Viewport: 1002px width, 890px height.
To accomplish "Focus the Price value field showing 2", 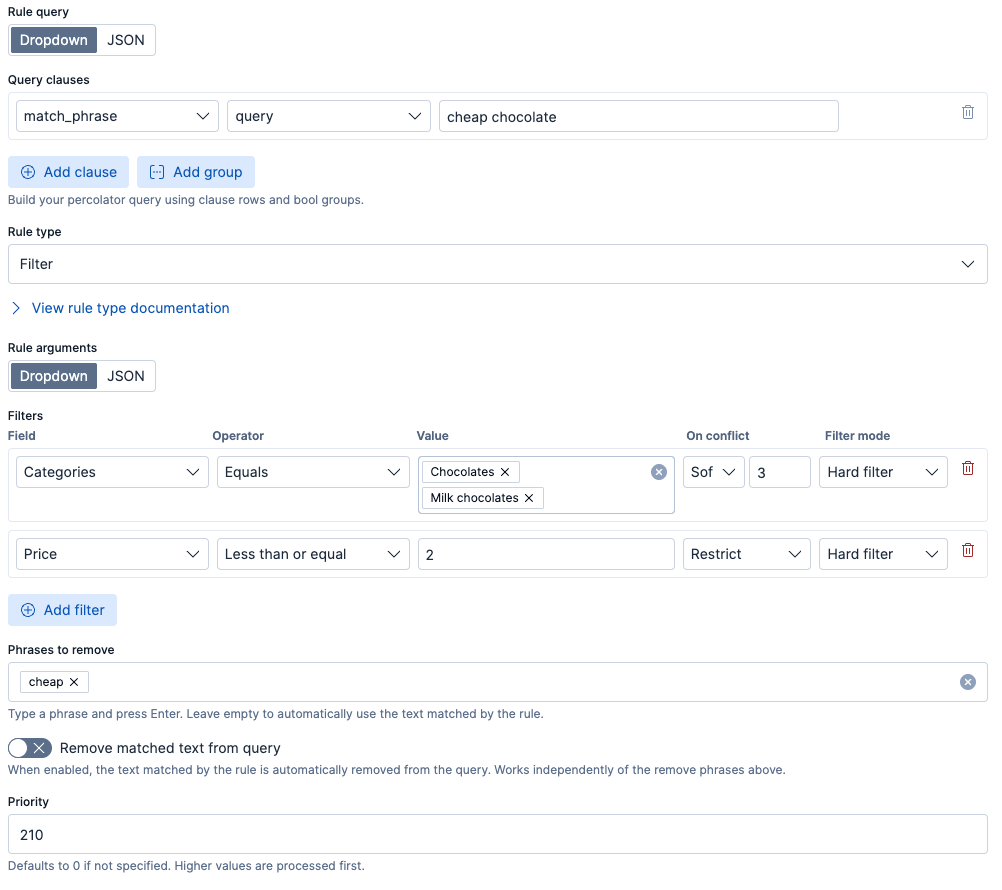I will click(x=546, y=554).
